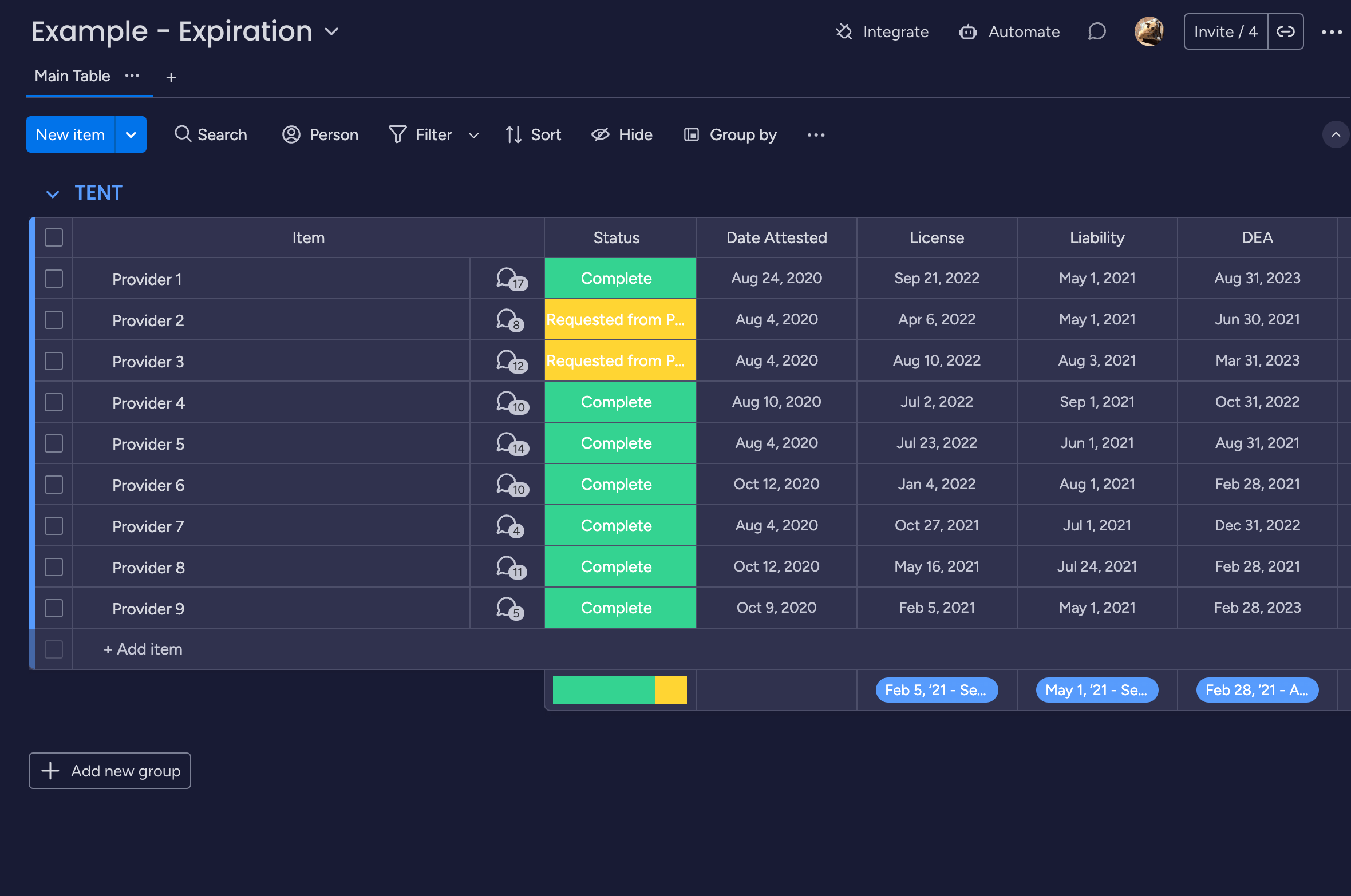Open board discussion speech bubble icon
The height and width of the screenshot is (896, 1351).
[1096, 32]
